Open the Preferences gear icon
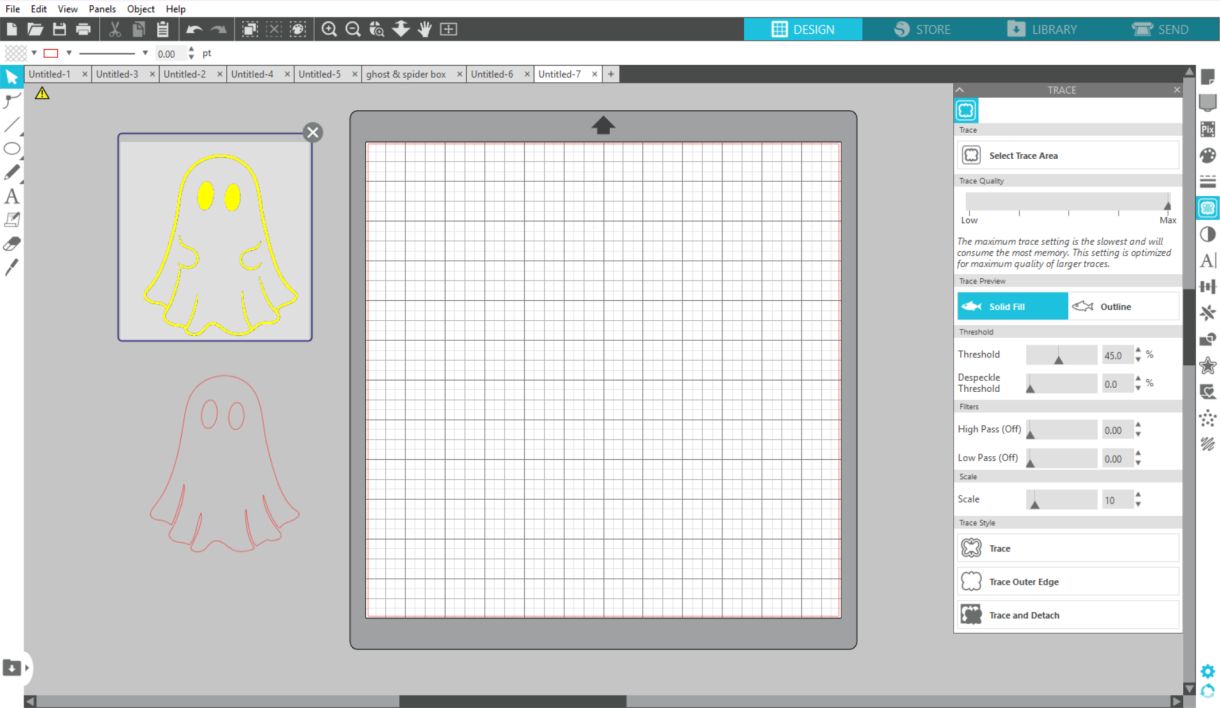This screenshot has width=1220, height=708. pos(1208,672)
